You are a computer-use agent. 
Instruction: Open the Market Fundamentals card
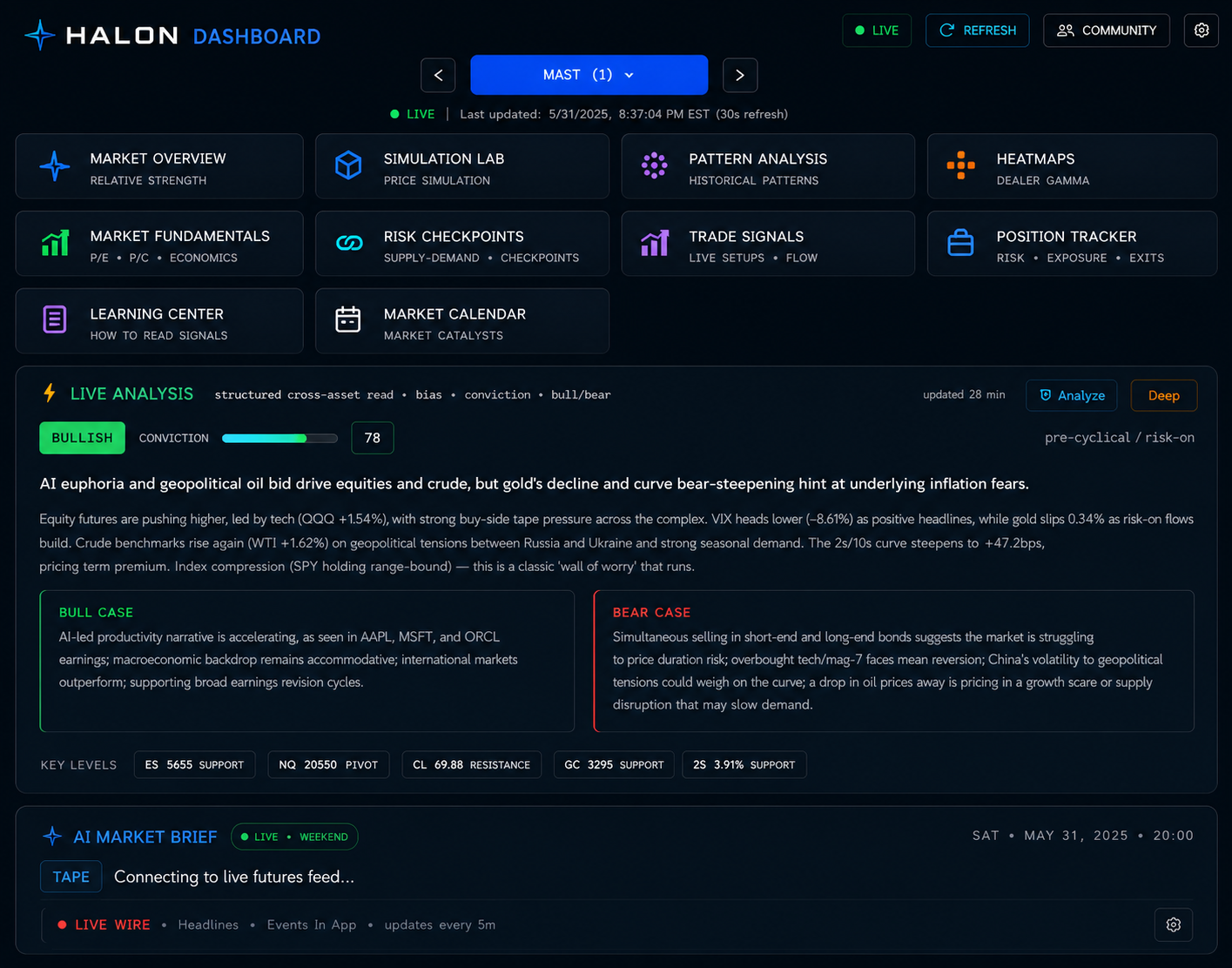pyautogui.click(x=159, y=244)
